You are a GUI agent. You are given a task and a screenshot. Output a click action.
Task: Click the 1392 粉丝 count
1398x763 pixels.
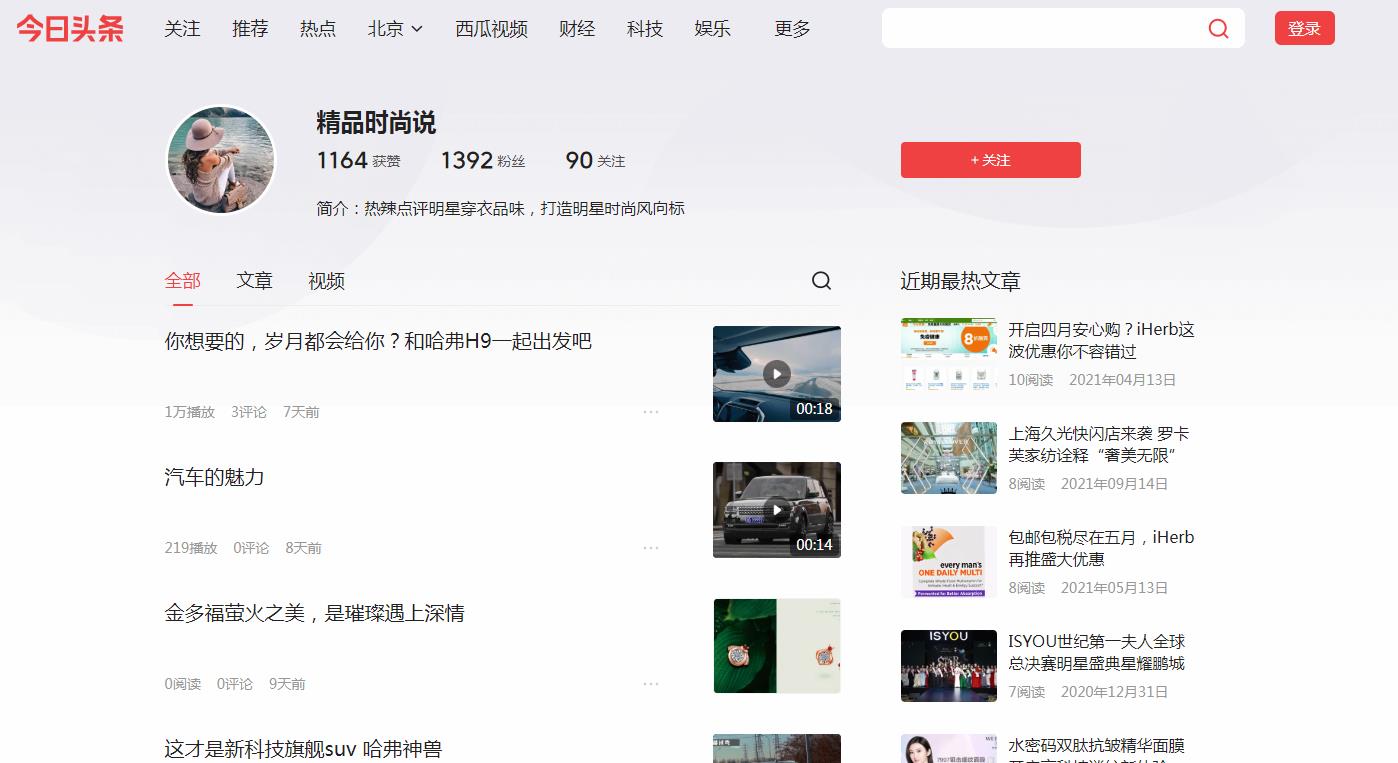pyautogui.click(x=483, y=160)
